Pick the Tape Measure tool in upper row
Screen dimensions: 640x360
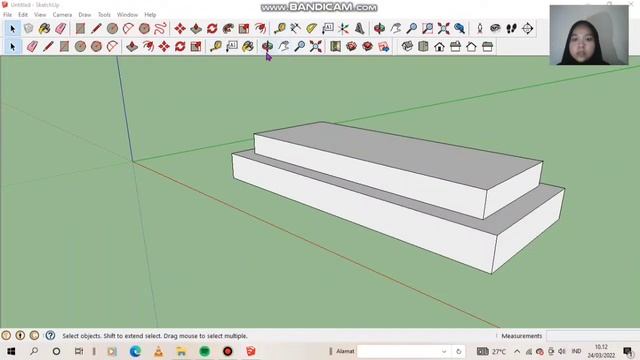pyautogui.click(x=280, y=29)
